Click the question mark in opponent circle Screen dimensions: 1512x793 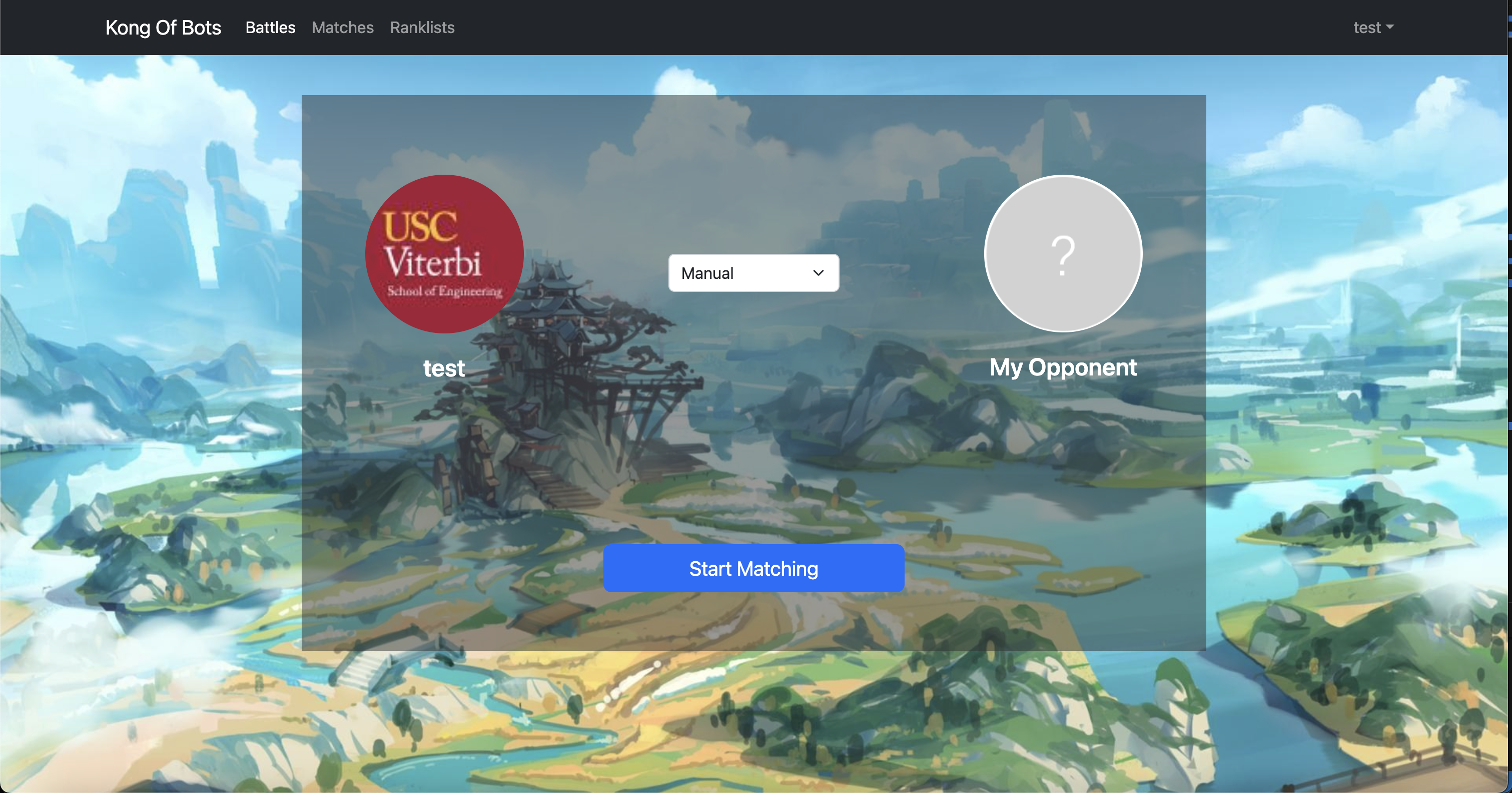click(x=1063, y=255)
